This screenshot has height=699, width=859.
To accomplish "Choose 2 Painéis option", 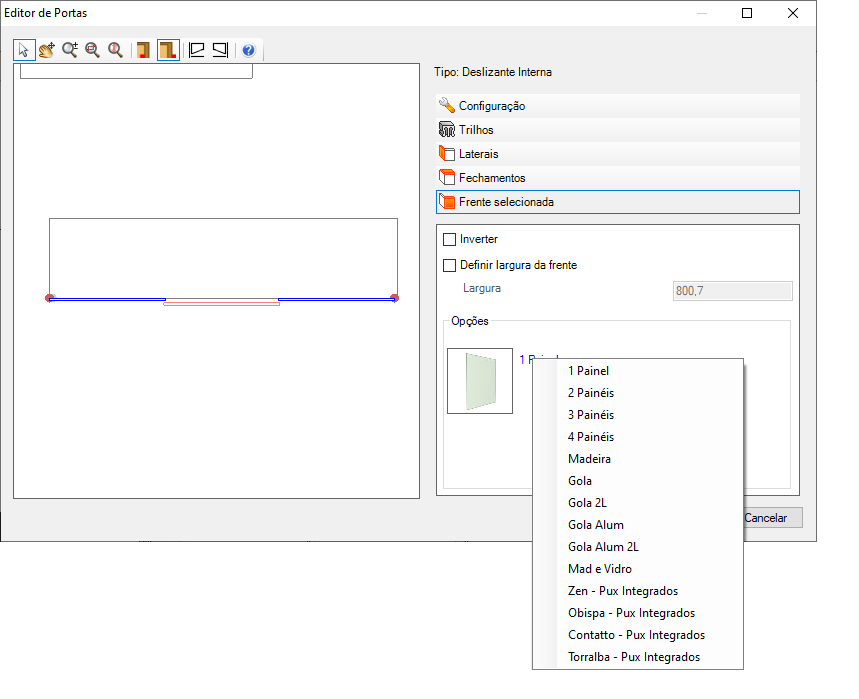I will pyautogui.click(x=638, y=393).
